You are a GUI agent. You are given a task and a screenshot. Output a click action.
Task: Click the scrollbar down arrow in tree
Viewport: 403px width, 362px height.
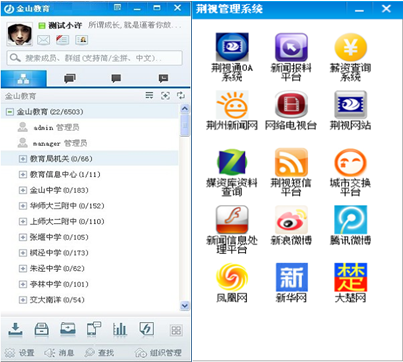185,305
